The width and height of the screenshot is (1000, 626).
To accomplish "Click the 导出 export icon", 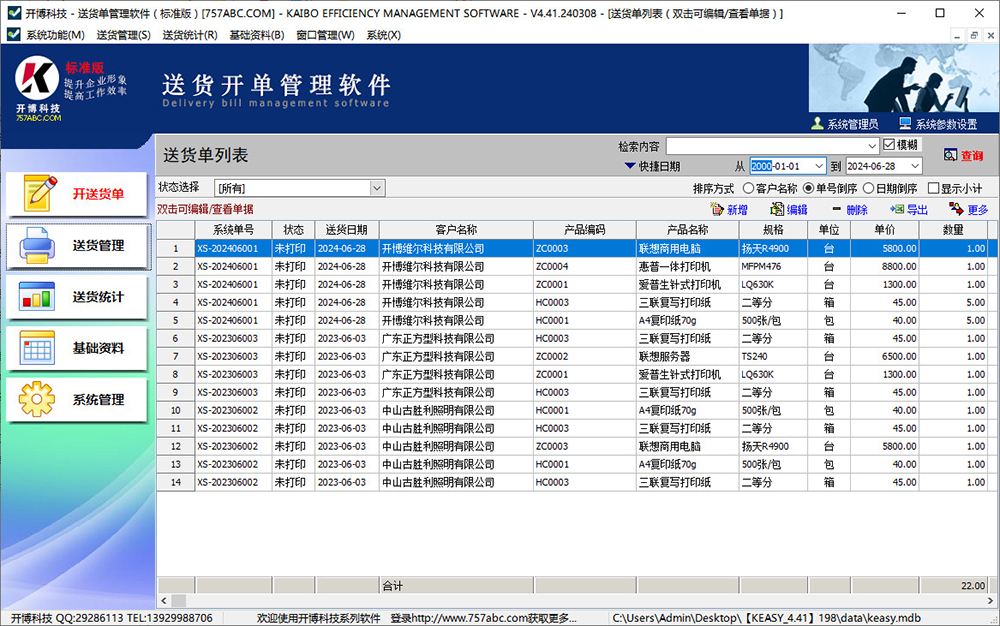I will (897, 209).
